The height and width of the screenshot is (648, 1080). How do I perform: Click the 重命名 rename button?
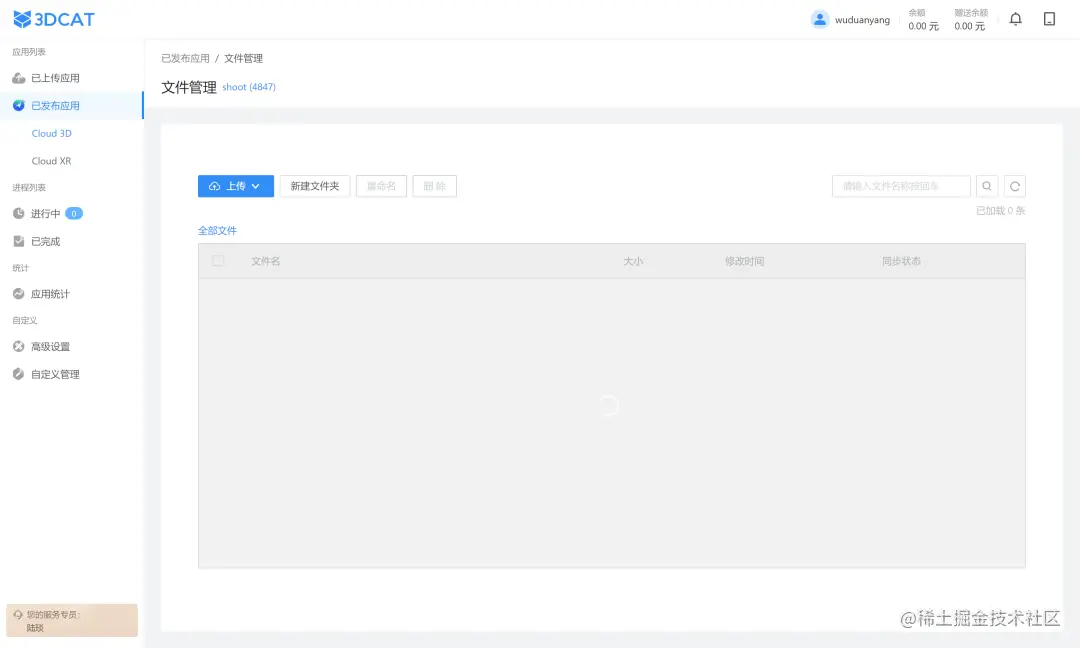coord(381,186)
